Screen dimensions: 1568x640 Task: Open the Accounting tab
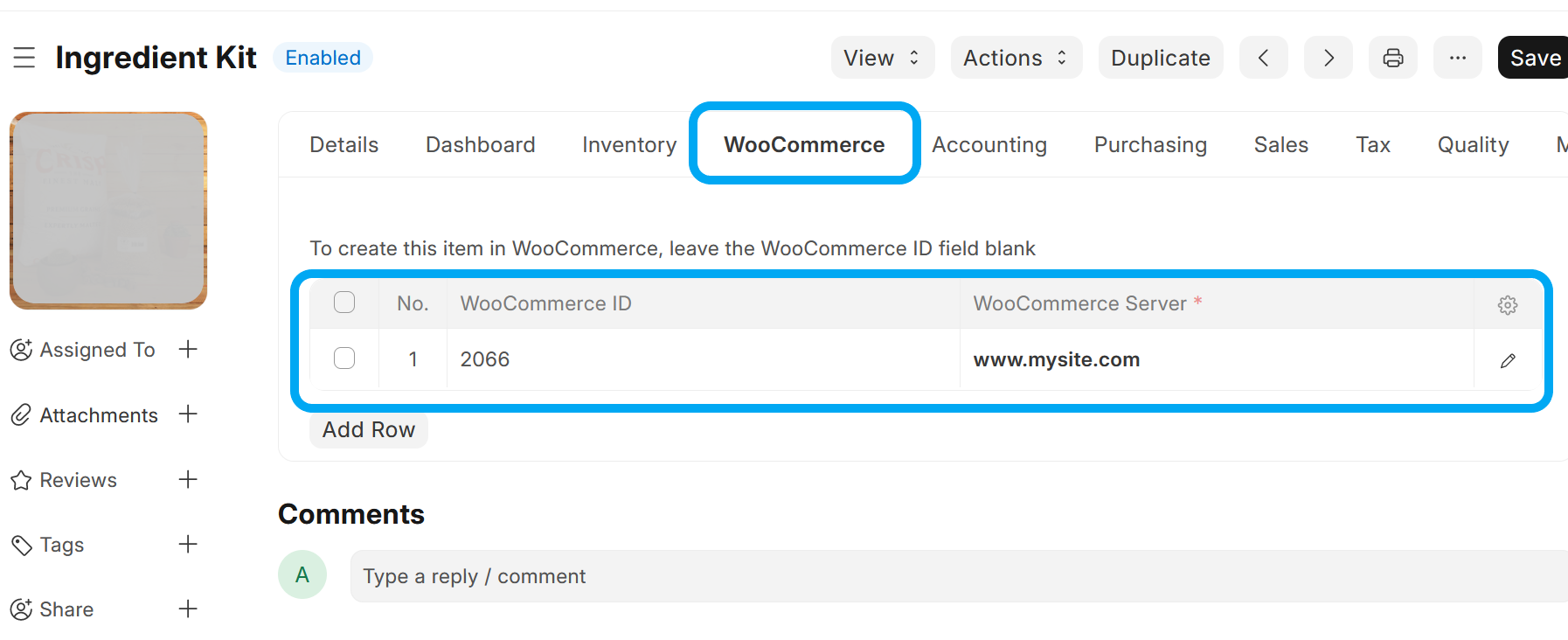tap(989, 144)
